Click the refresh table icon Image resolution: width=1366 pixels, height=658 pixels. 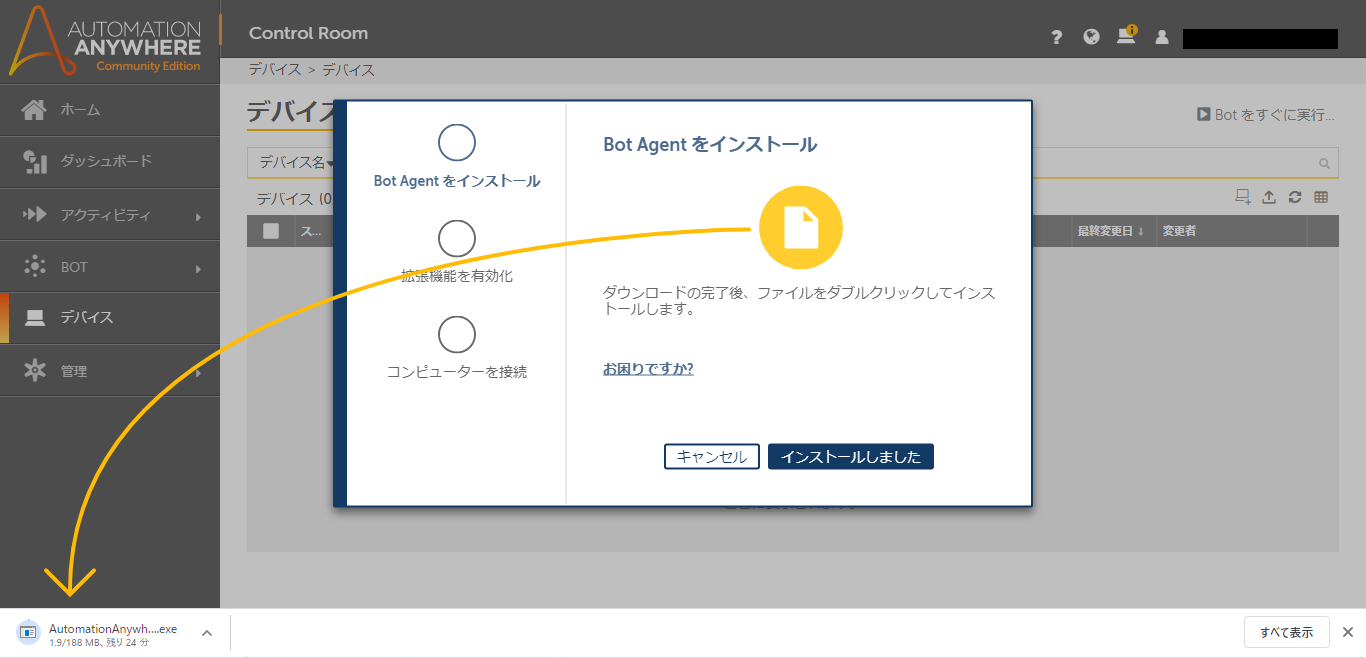pos(1295,197)
